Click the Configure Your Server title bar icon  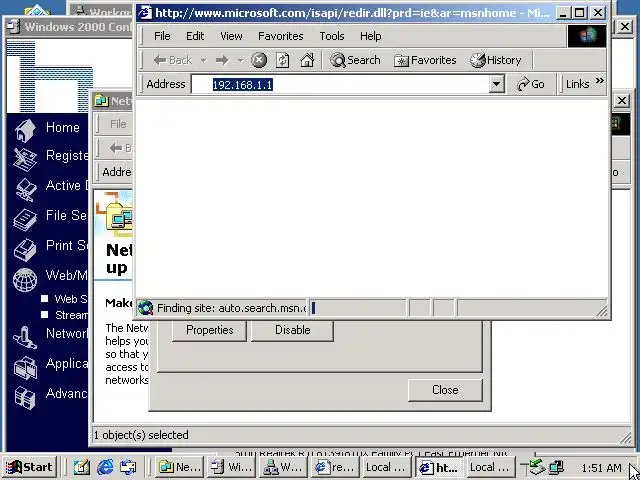14,27
